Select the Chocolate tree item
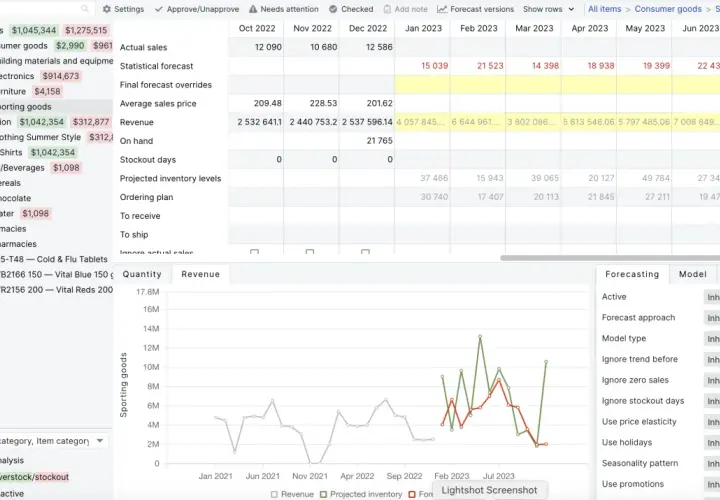Image resolution: width=720 pixels, height=500 pixels. [x=16, y=198]
